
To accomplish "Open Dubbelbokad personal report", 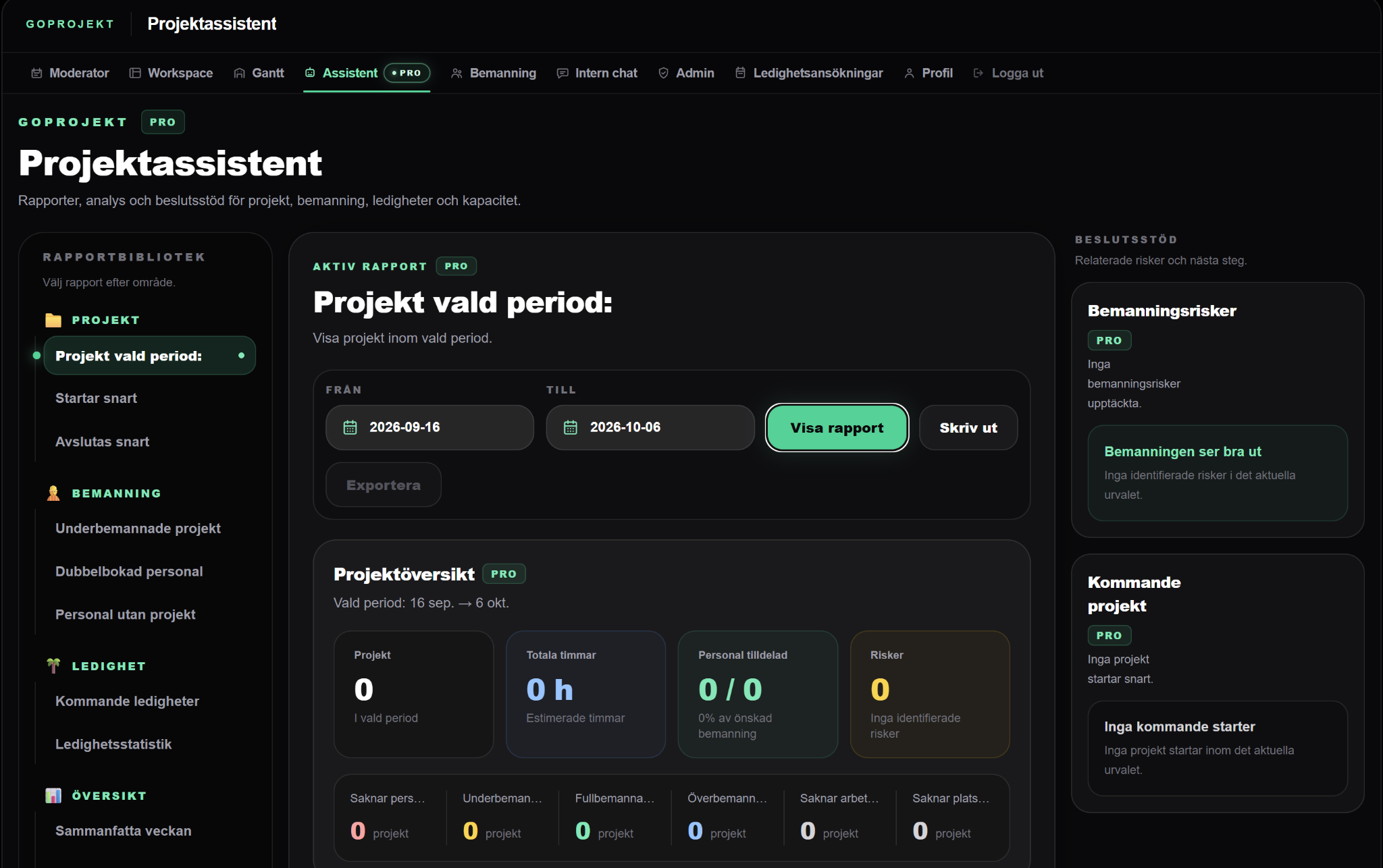I will (150, 572).
